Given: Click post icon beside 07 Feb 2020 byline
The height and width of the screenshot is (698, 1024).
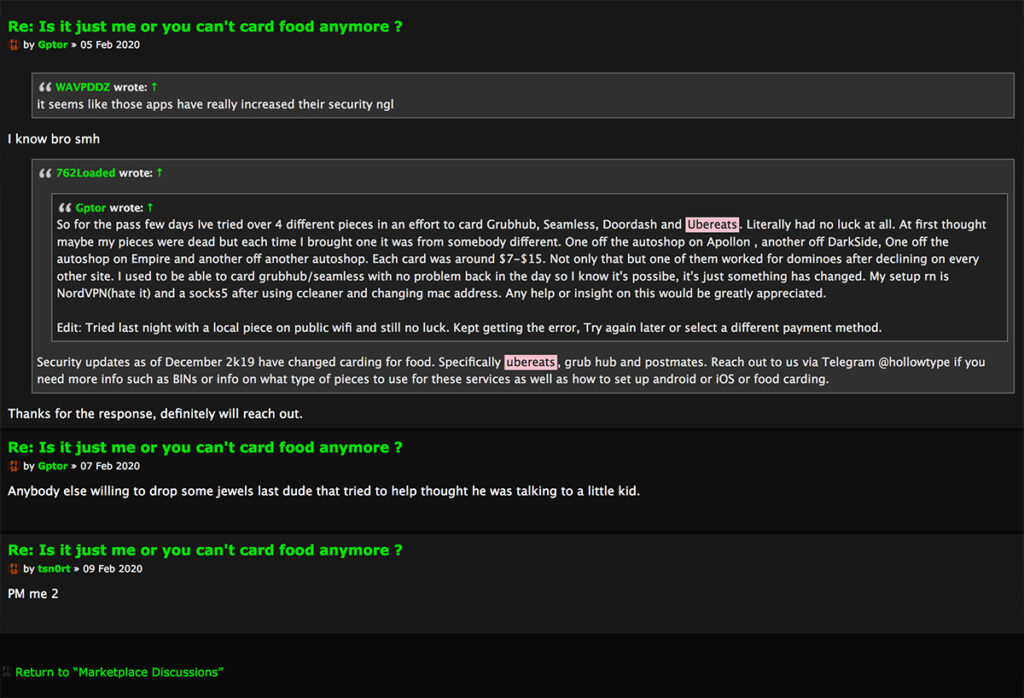Looking at the screenshot, I should click(14, 466).
